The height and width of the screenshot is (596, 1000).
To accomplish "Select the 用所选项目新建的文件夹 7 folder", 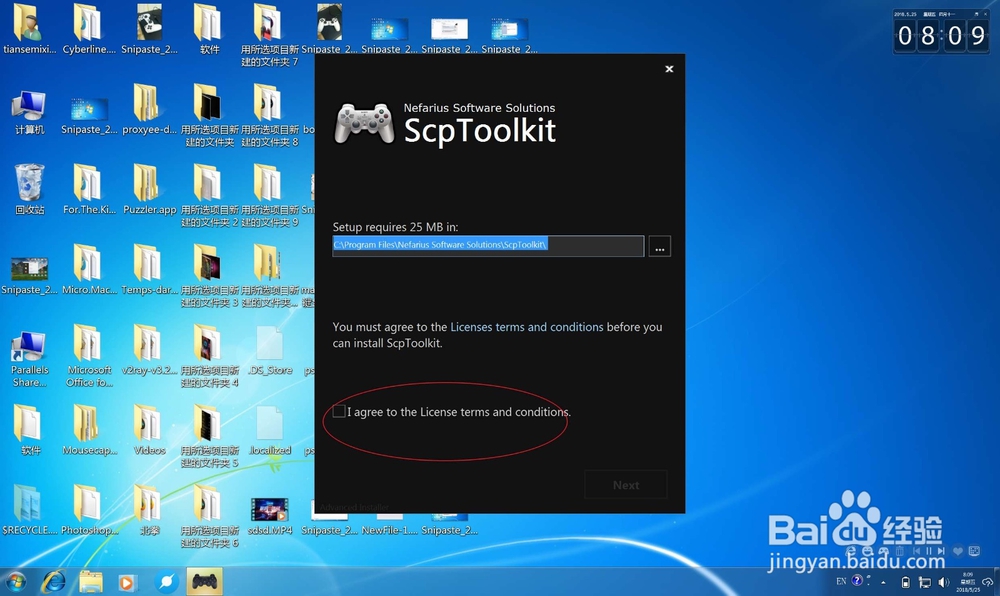I will pyautogui.click(x=270, y=36).
